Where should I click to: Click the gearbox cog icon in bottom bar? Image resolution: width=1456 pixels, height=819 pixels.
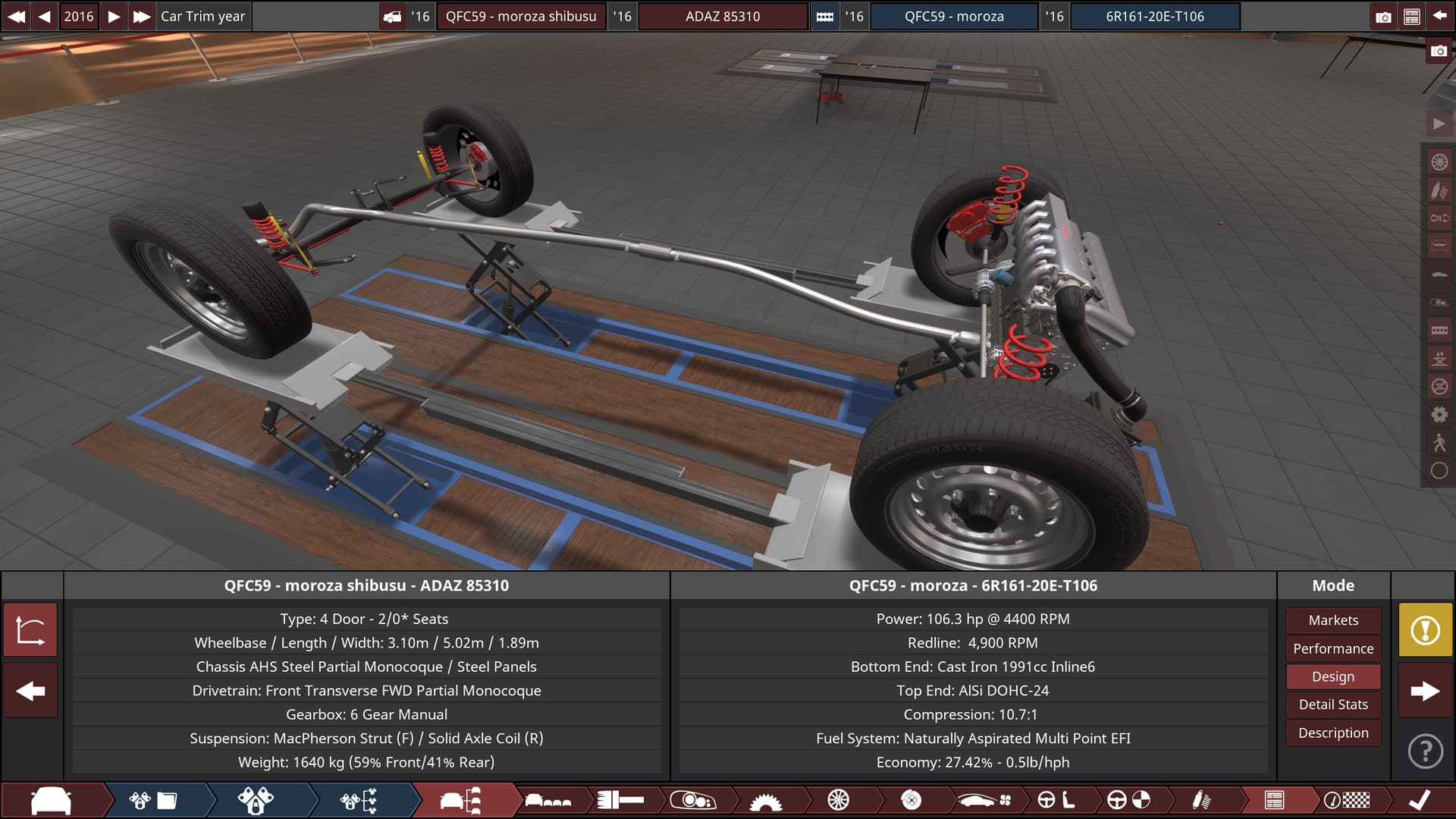click(x=765, y=800)
